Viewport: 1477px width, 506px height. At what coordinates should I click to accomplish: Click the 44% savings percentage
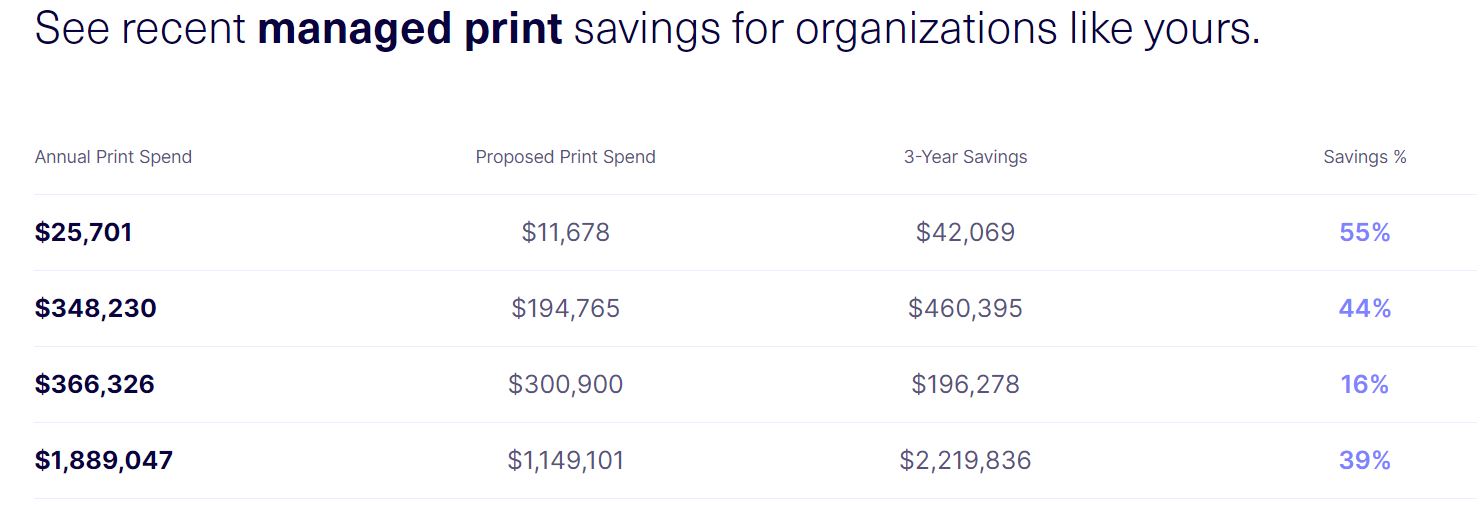(1365, 309)
